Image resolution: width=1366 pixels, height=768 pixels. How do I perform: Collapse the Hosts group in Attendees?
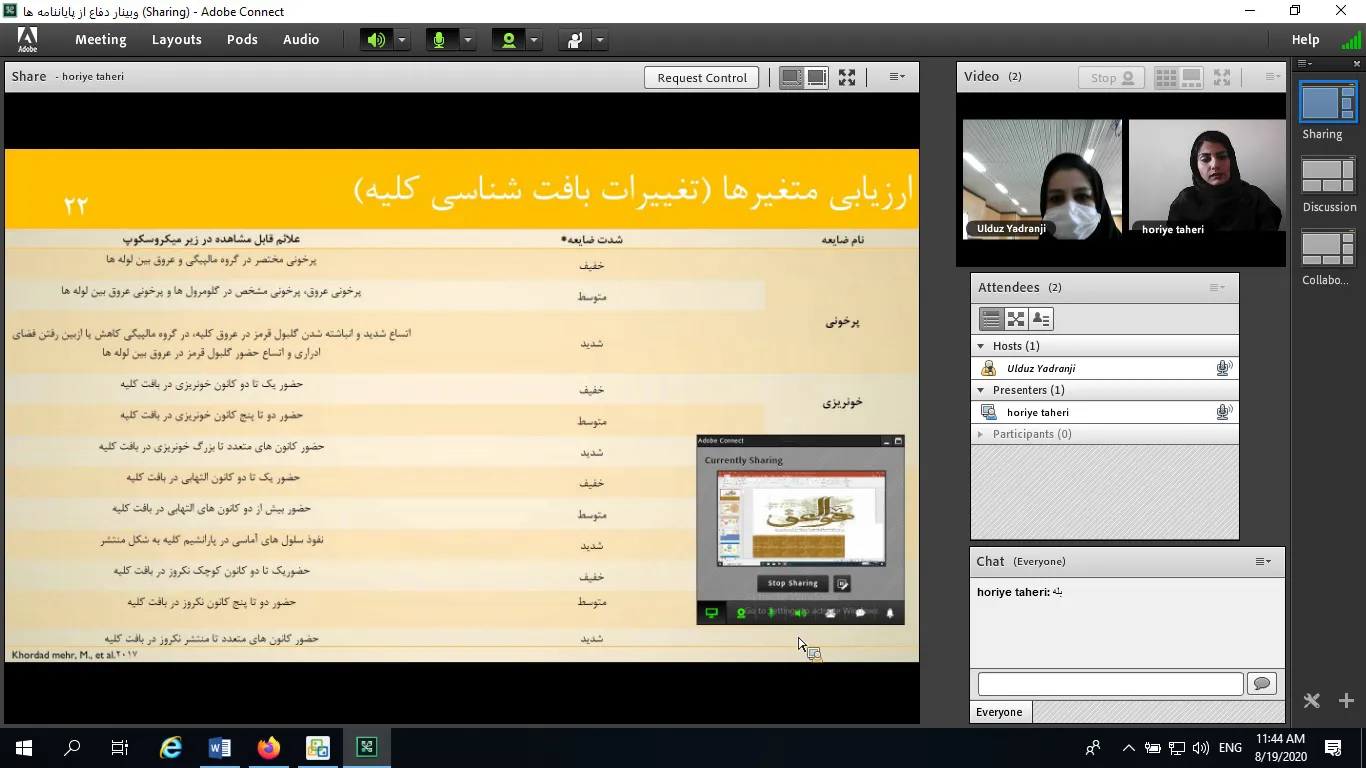click(981, 346)
